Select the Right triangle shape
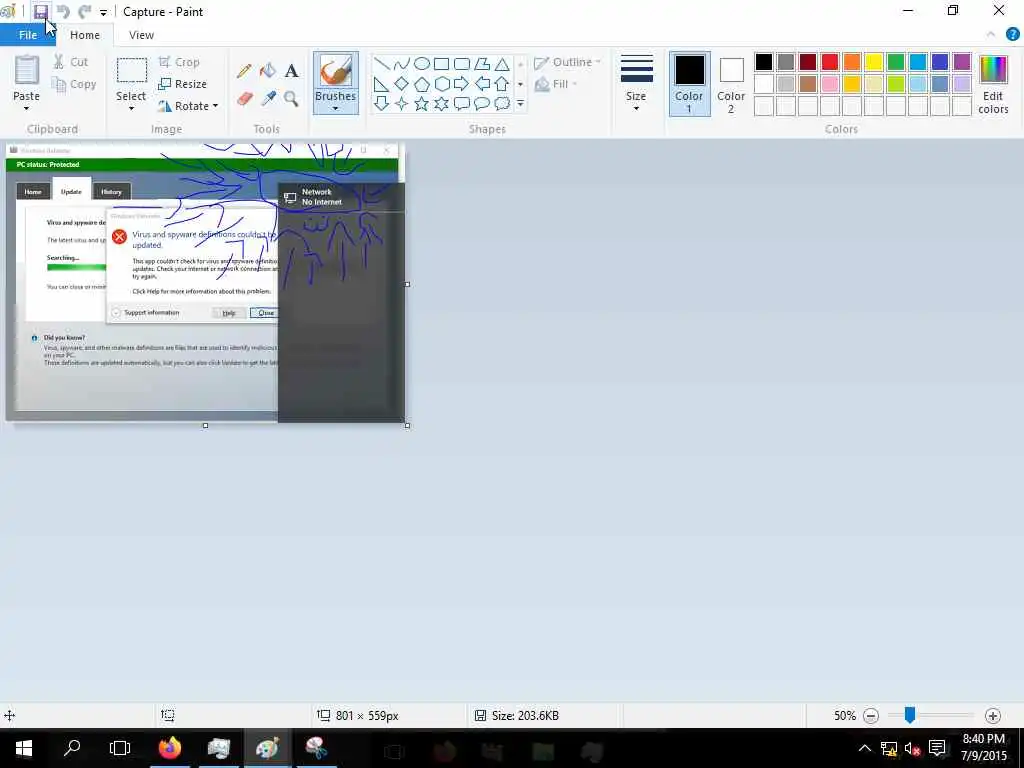 click(382, 84)
